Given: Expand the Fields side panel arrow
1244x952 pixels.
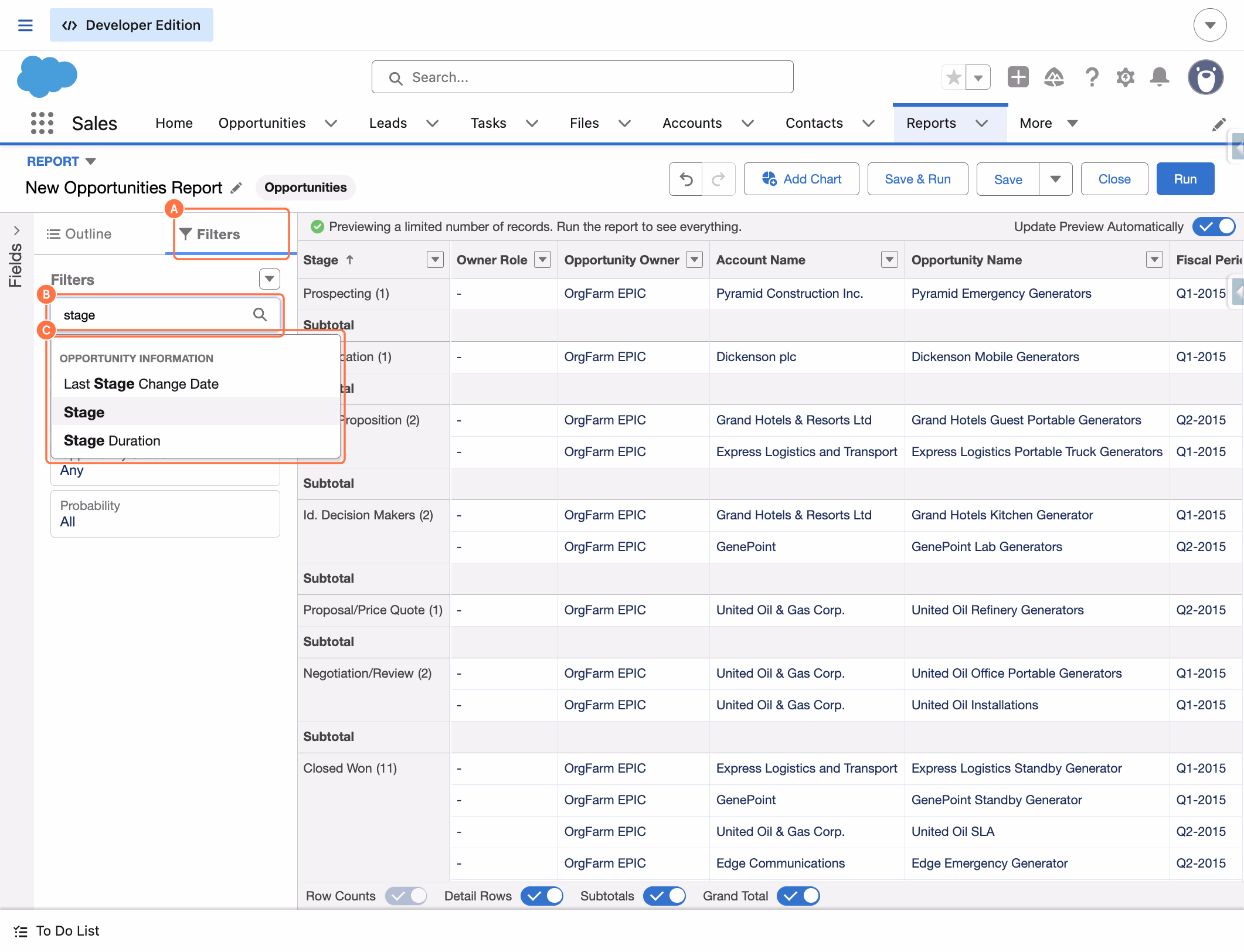Looking at the screenshot, I should (x=16, y=230).
